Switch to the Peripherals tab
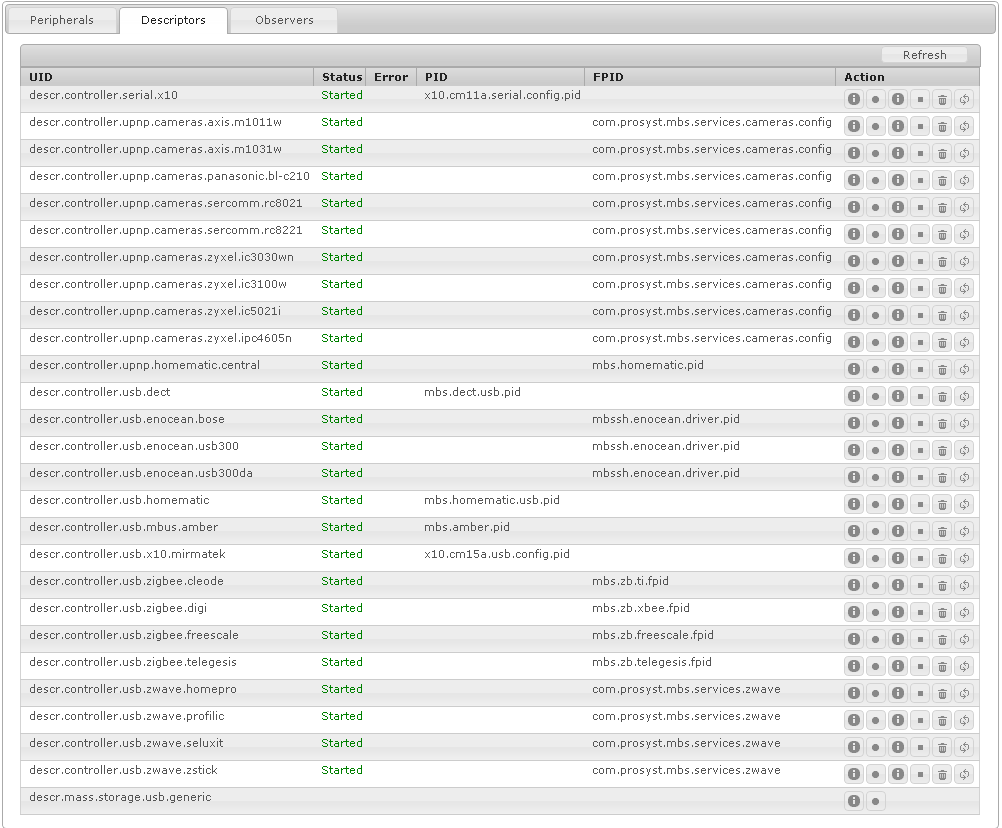The image size is (1002, 828). point(61,20)
